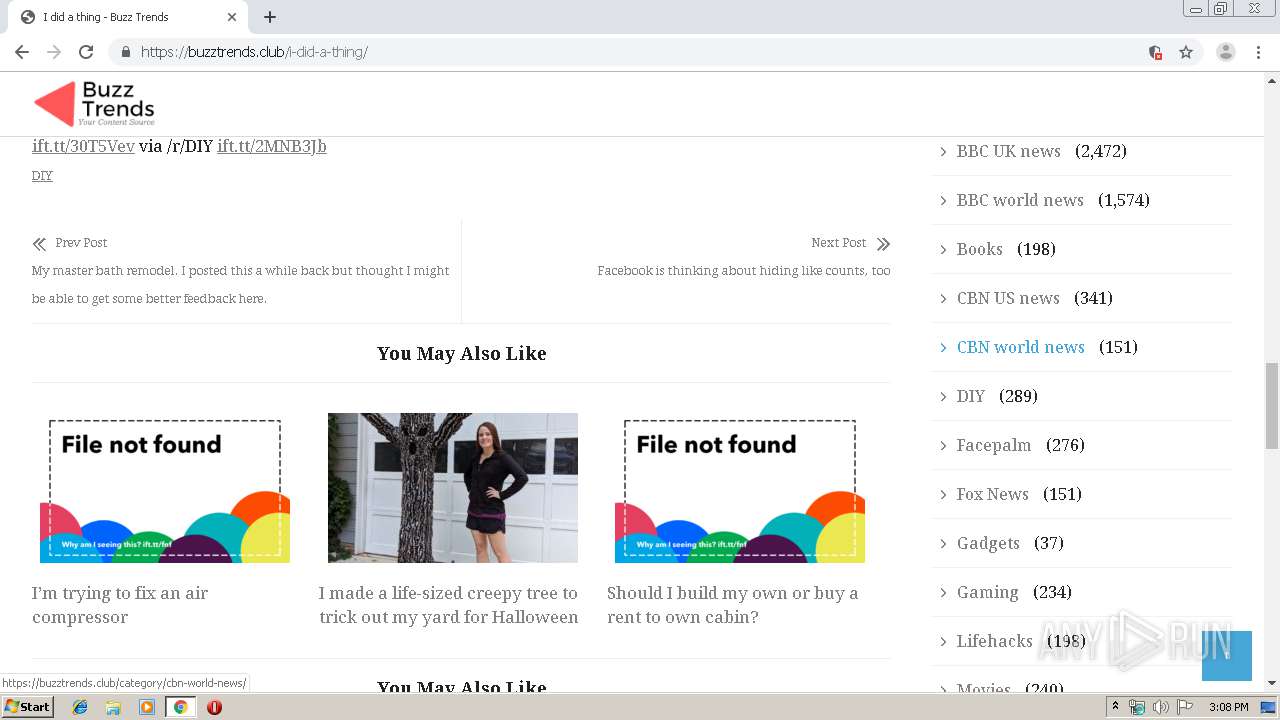Click the taskbar clock showing 3:08 PM
The width and height of the screenshot is (1280, 720).
coord(1228,707)
